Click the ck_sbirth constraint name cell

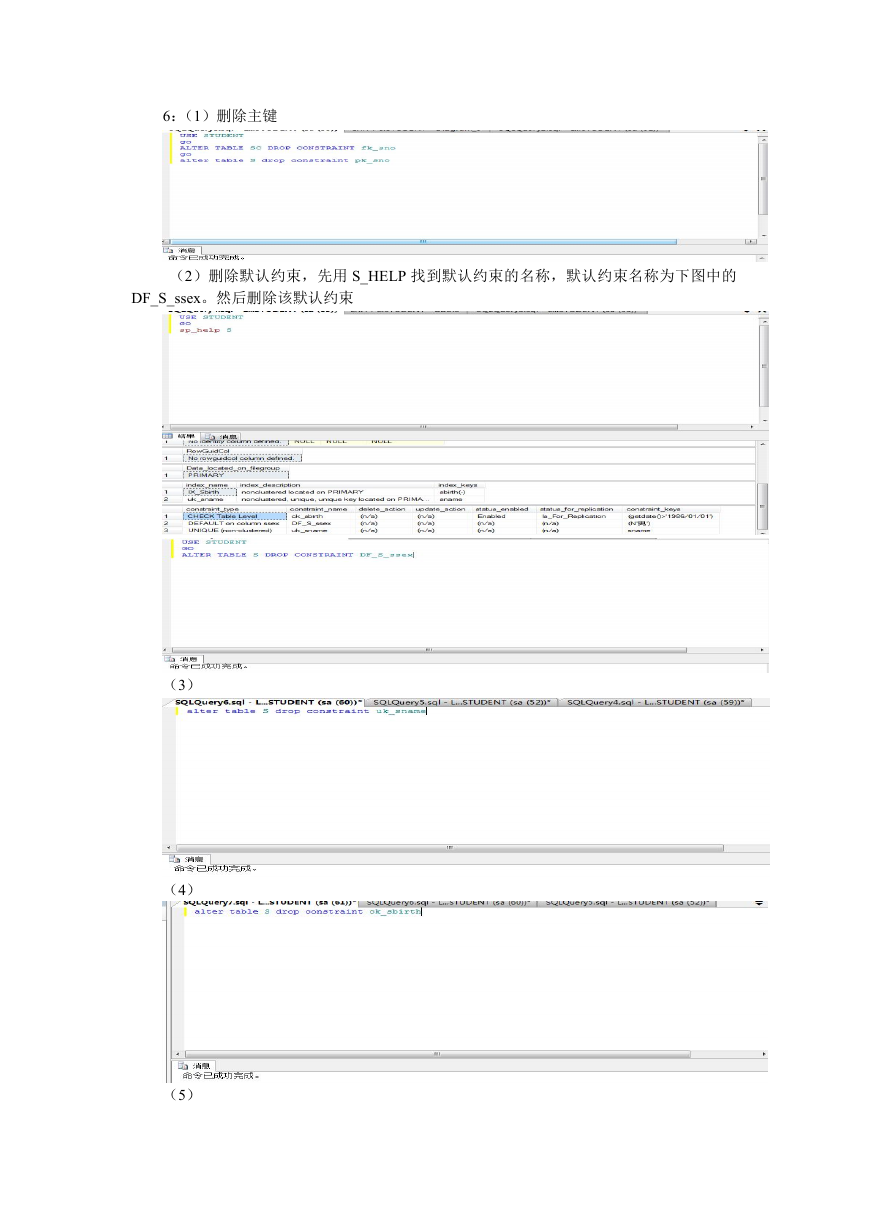tap(322, 516)
